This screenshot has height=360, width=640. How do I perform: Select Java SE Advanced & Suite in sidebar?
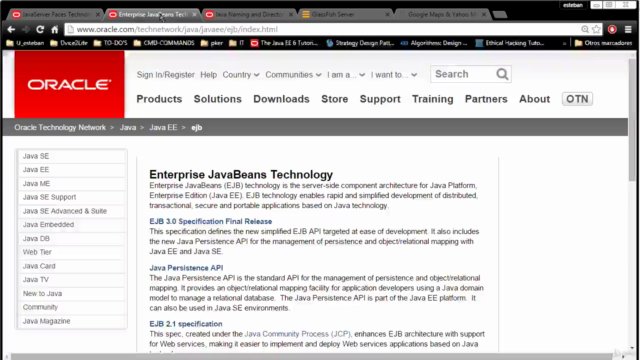[71, 211]
